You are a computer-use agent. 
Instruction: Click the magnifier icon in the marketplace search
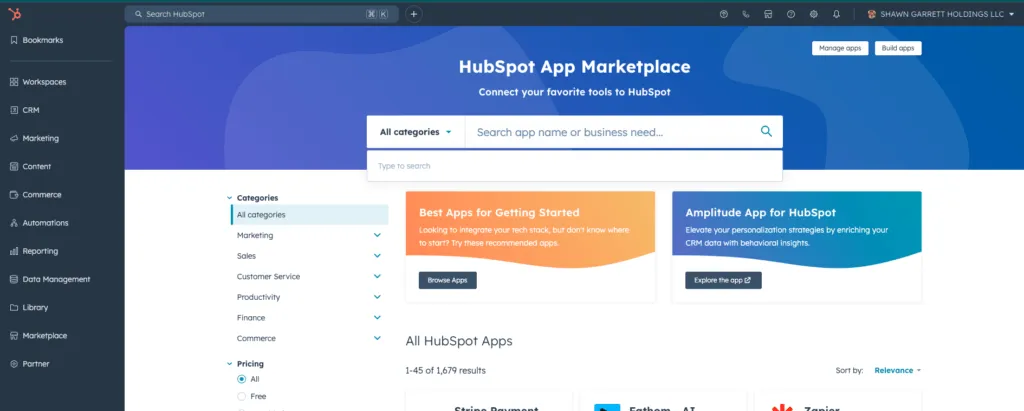[767, 131]
